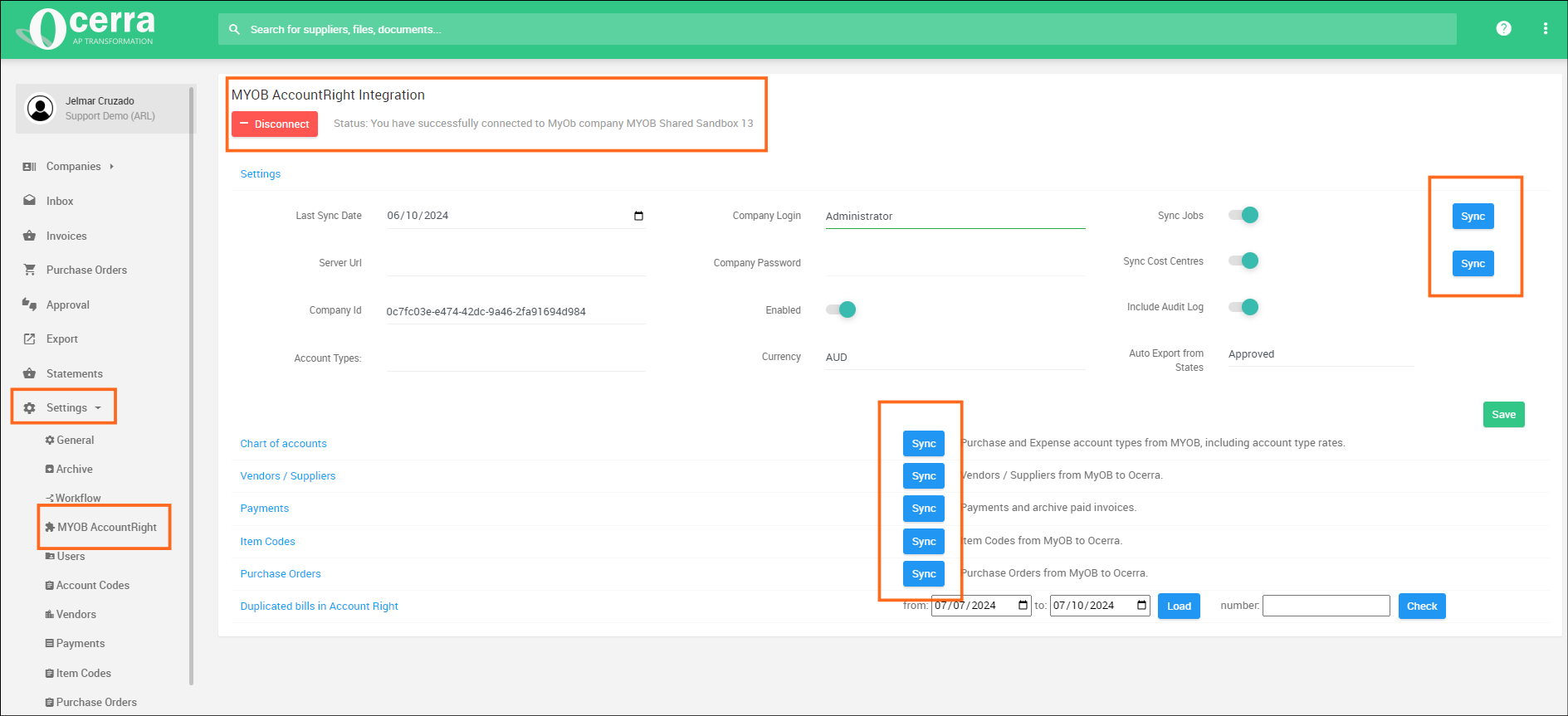
Task: Open the three-dot more options menu
Action: (1545, 28)
